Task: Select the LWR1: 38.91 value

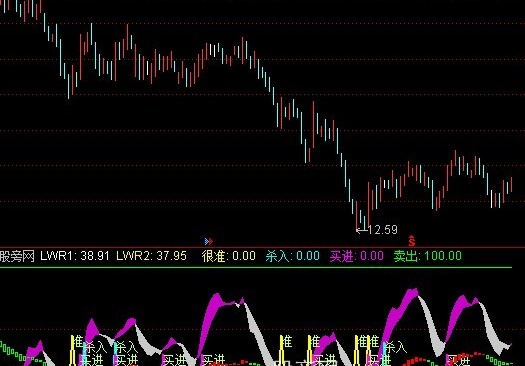Action: [x=75, y=256]
